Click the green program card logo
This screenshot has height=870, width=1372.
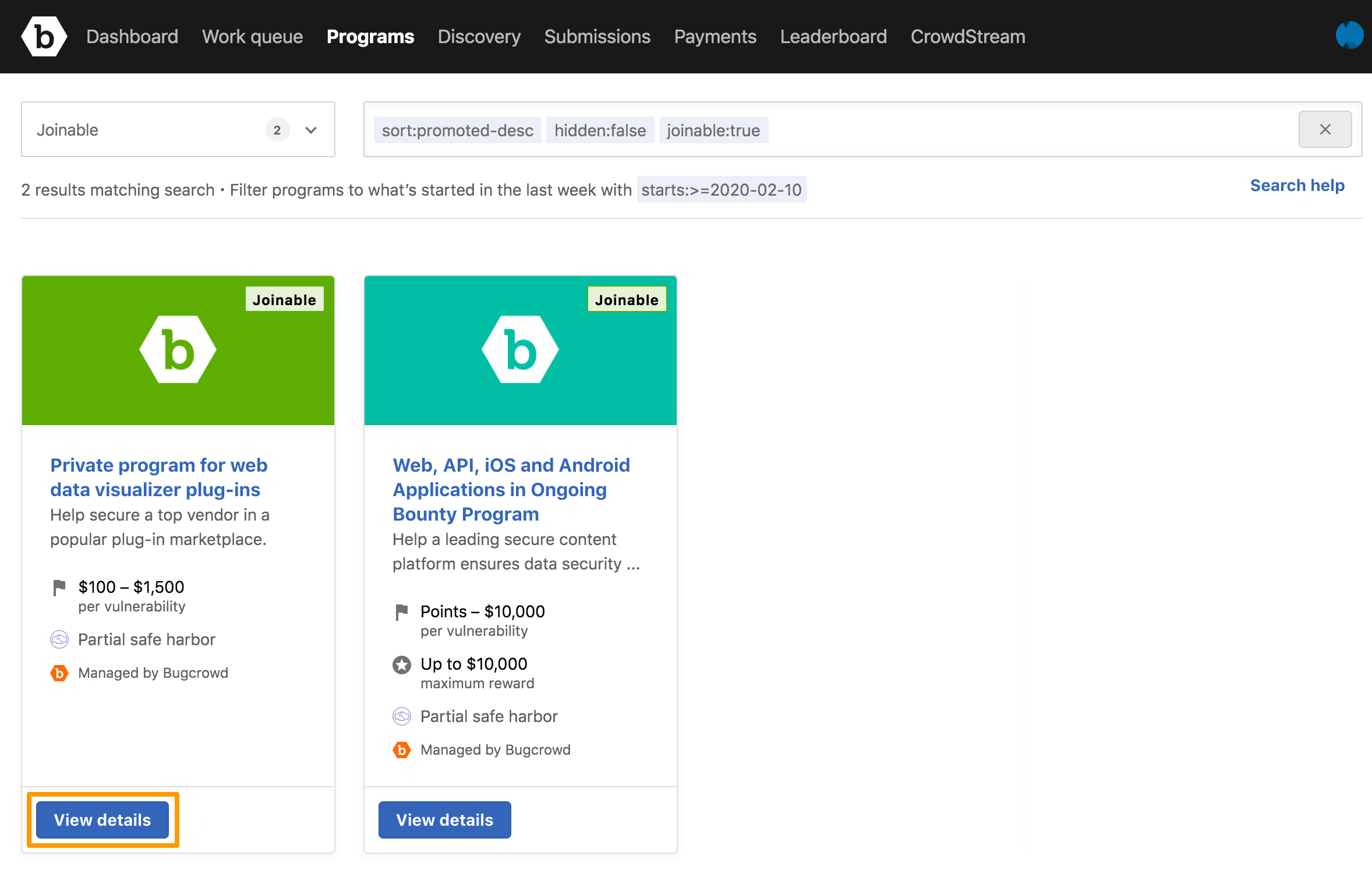[x=178, y=349]
